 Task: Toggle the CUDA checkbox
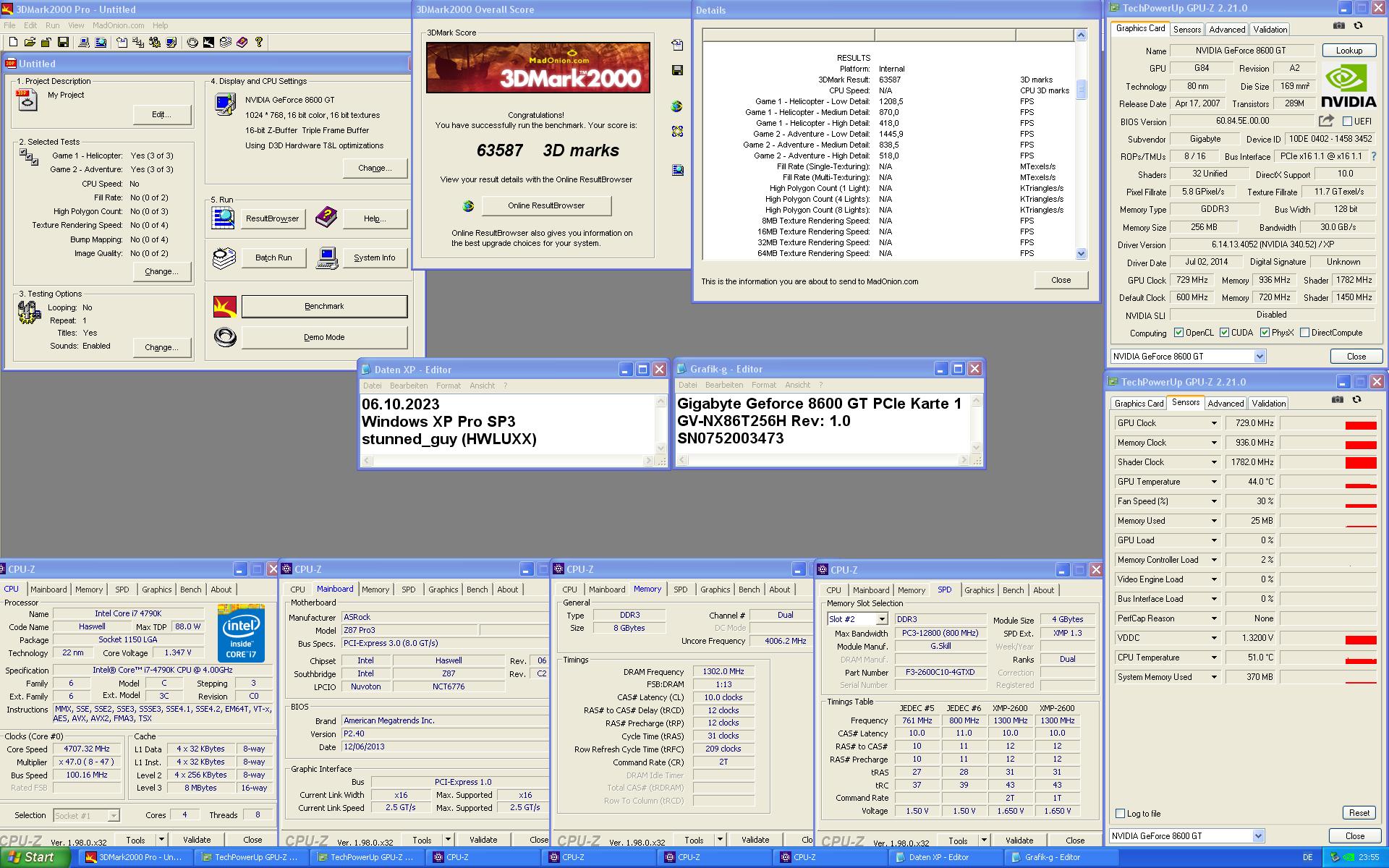(1224, 333)
